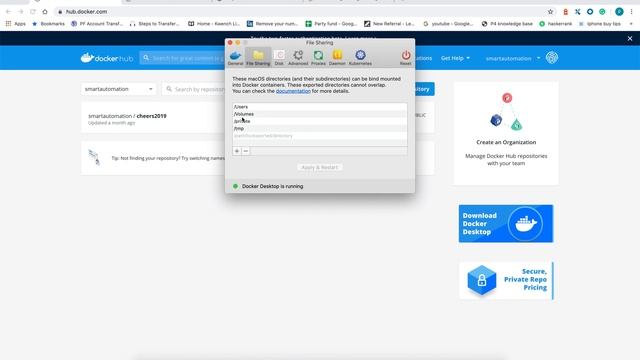Click the green Docker running status dot
The height and width of the screenshot is (360, 640).
pyautogui.click(x=235, y=186)
